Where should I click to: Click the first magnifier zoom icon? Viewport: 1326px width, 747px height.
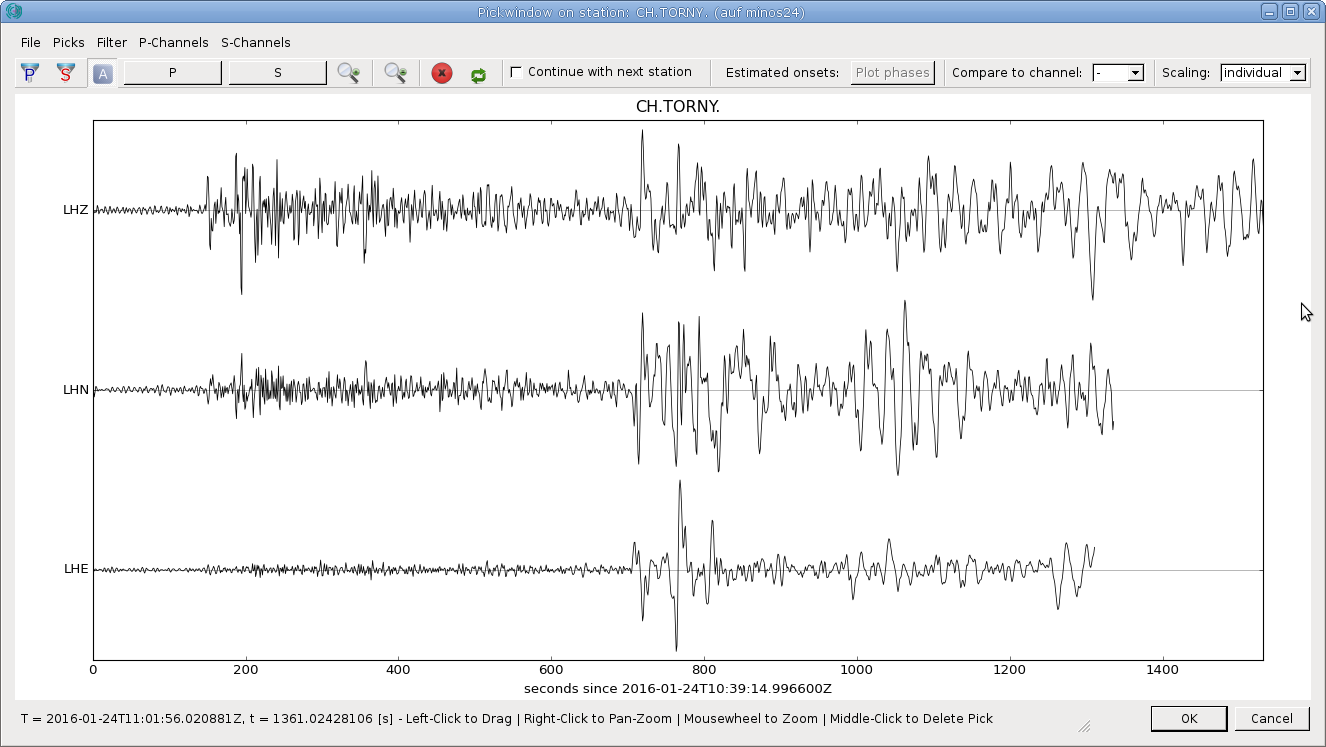click(x=348, y=73)
